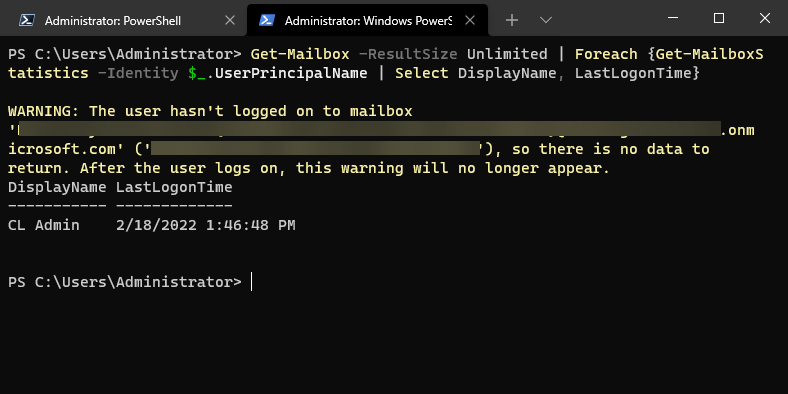Image resolution: width=788 pixels, height=394 pixels.
Task: Click the -ResultSize parameter text
Action: 408,54
